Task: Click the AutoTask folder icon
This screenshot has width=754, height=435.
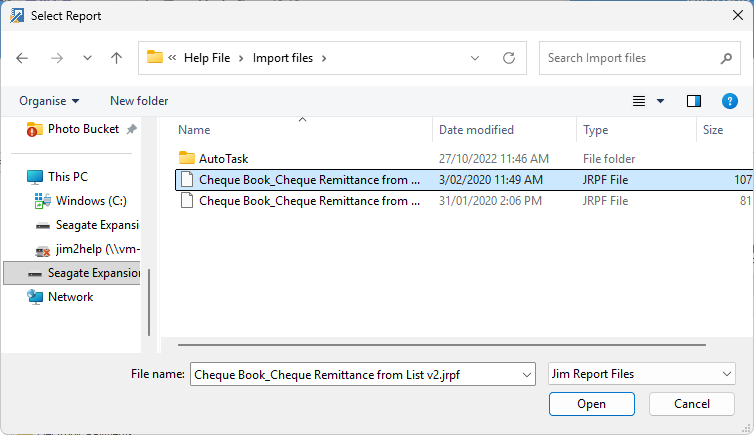Action: tap(187, 158)
